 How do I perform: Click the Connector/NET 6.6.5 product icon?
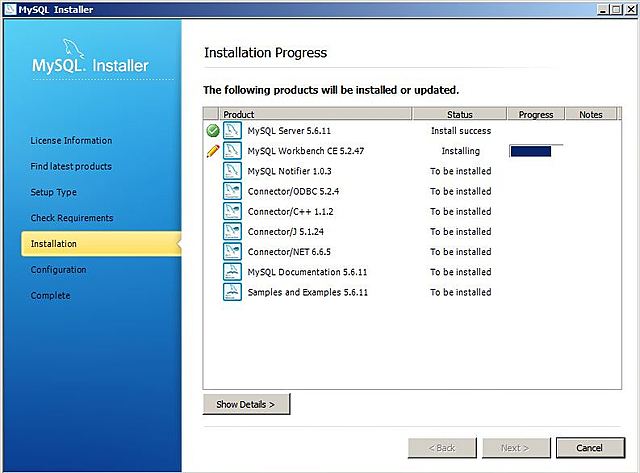232,251
